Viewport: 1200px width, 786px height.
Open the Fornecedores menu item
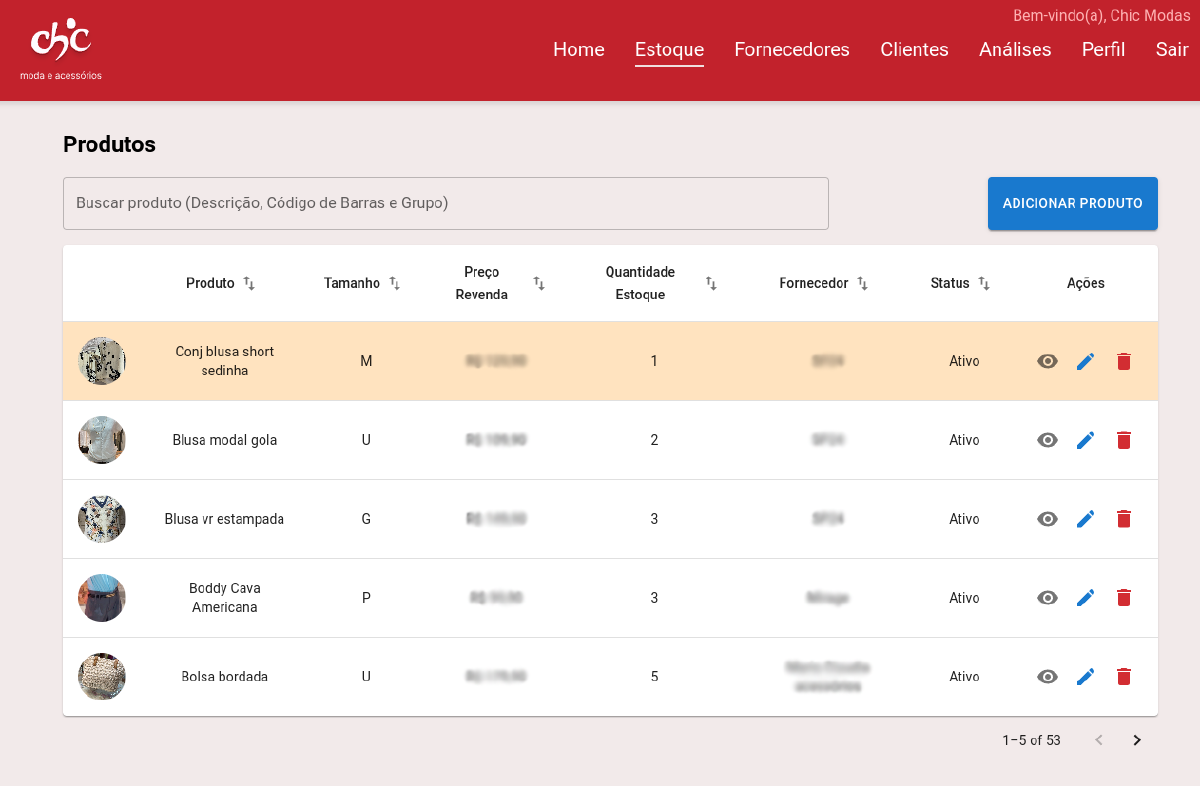(791, 50)
